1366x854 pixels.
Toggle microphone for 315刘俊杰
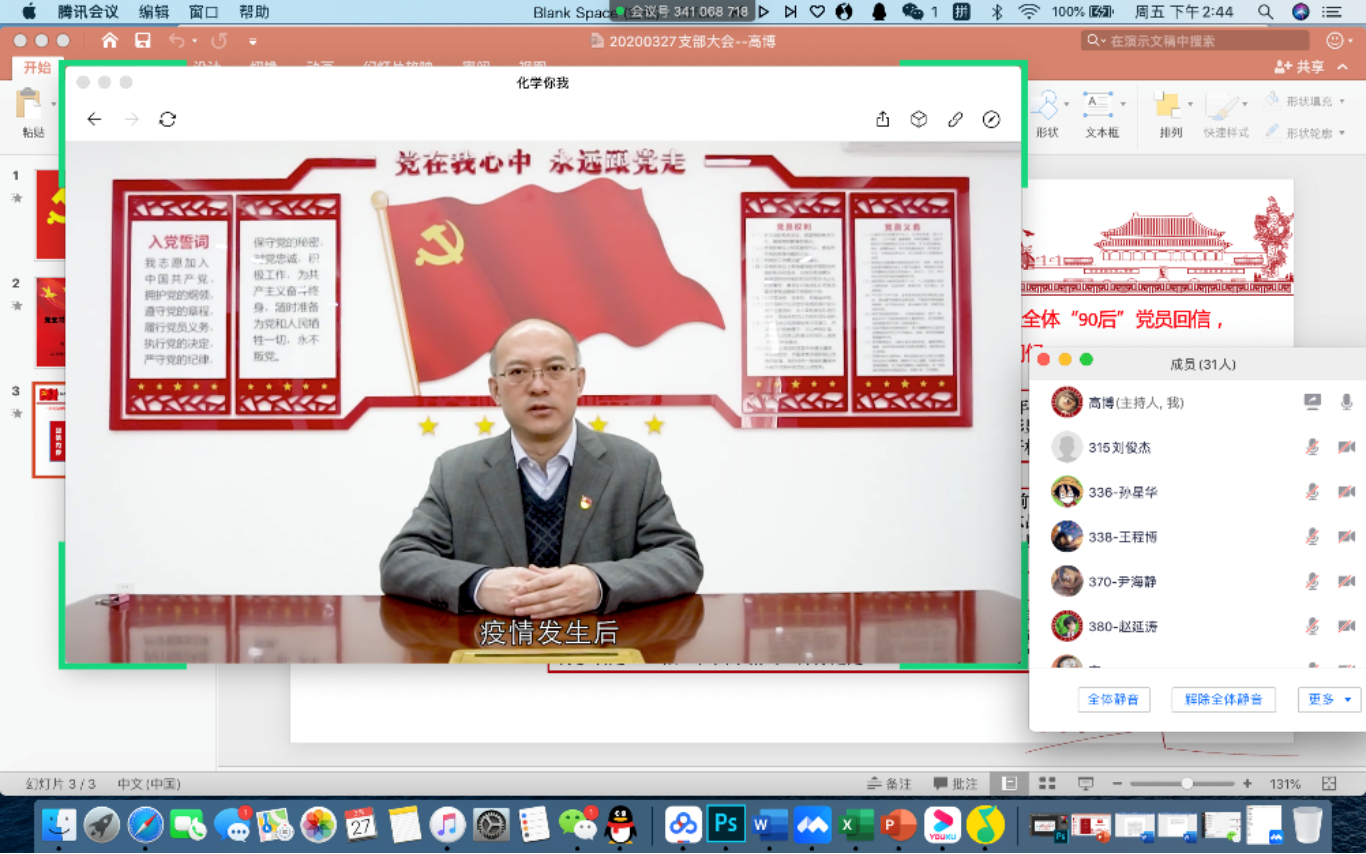point(1312,447)
